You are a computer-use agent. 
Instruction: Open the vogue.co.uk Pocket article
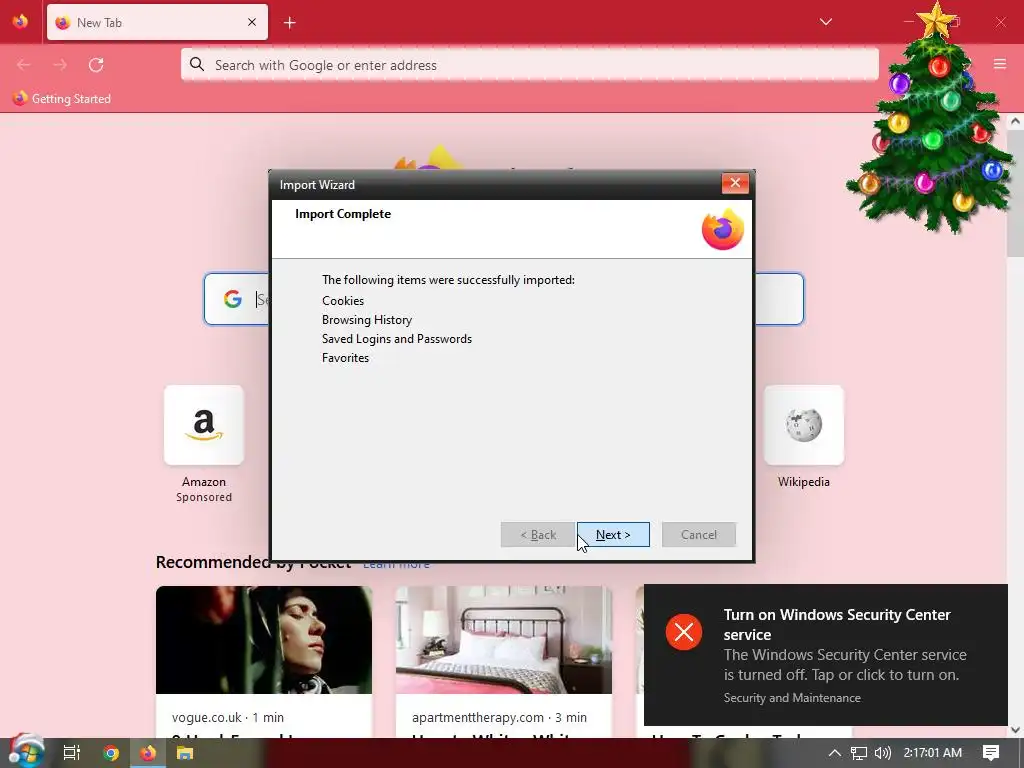point(264,662)
